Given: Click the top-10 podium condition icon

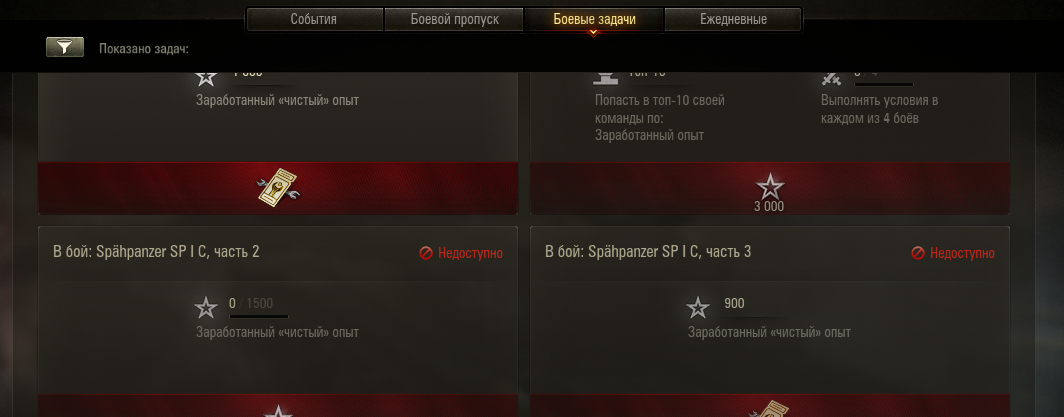Looking at the screenshot, I should pos(606,77).
